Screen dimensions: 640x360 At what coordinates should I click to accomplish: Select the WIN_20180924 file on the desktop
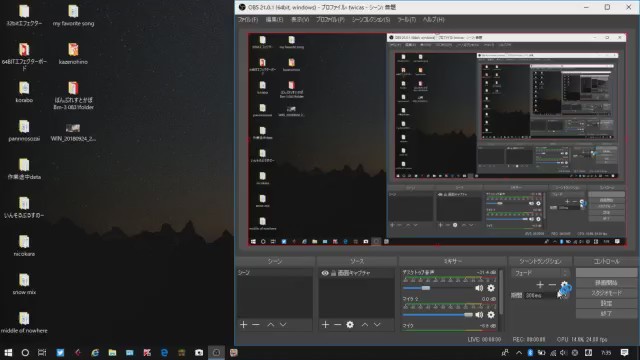pos(73,132)
